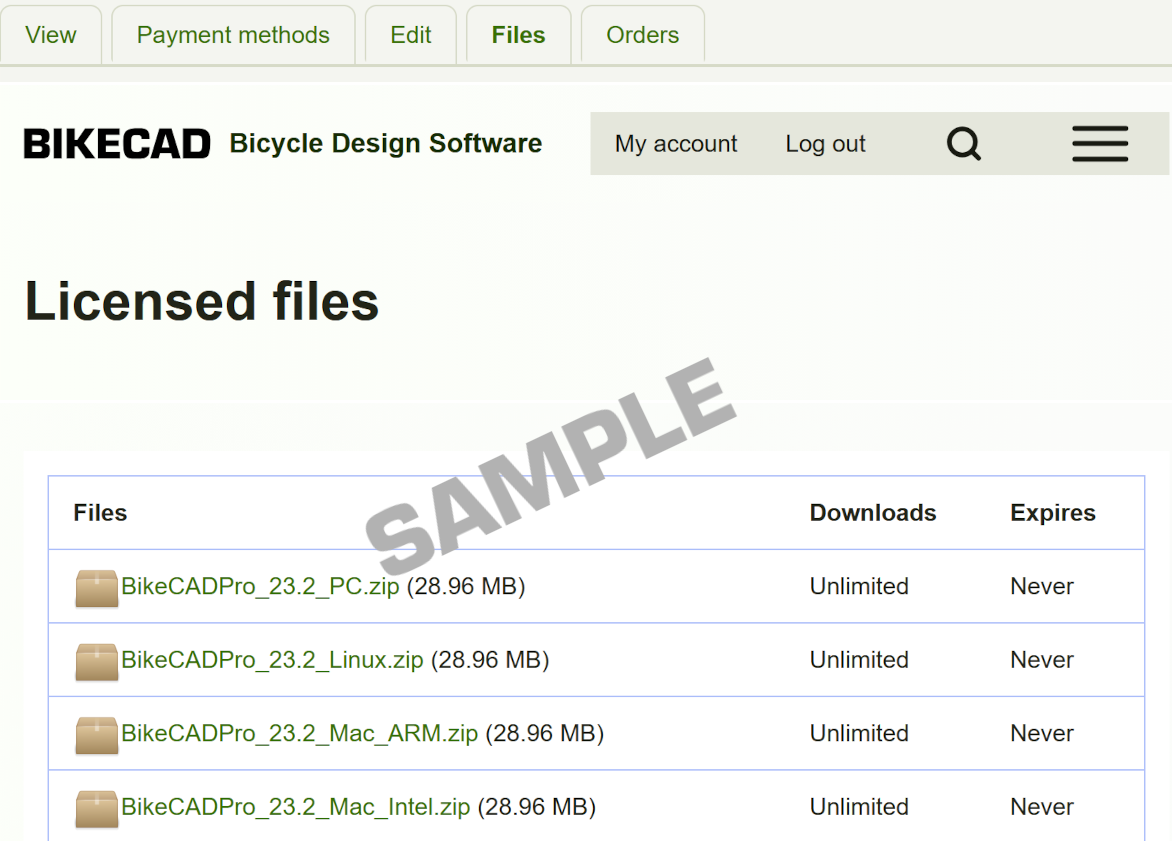The width and height of the screenshot is (1172, 841).
Task: Click the Expires column header
Action: pos(1053,513)
